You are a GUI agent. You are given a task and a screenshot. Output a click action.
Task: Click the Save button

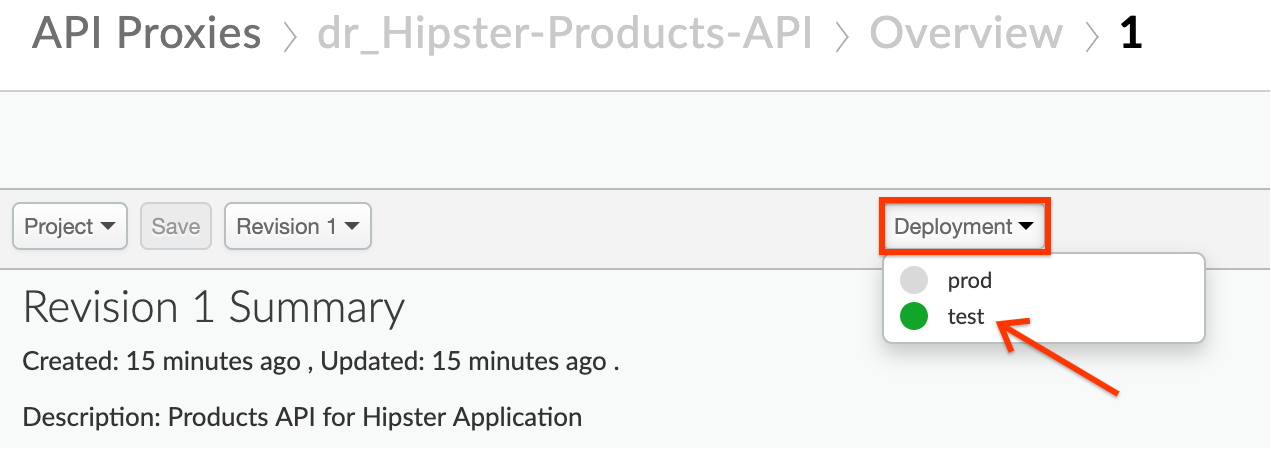coord(176,226)
